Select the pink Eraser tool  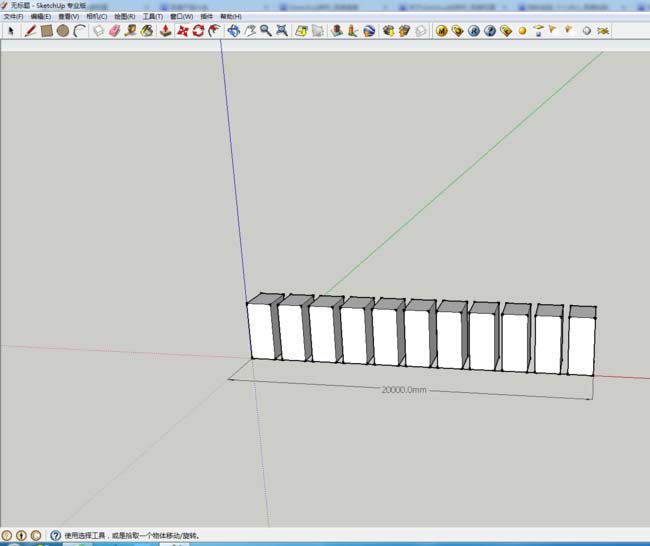114,31
